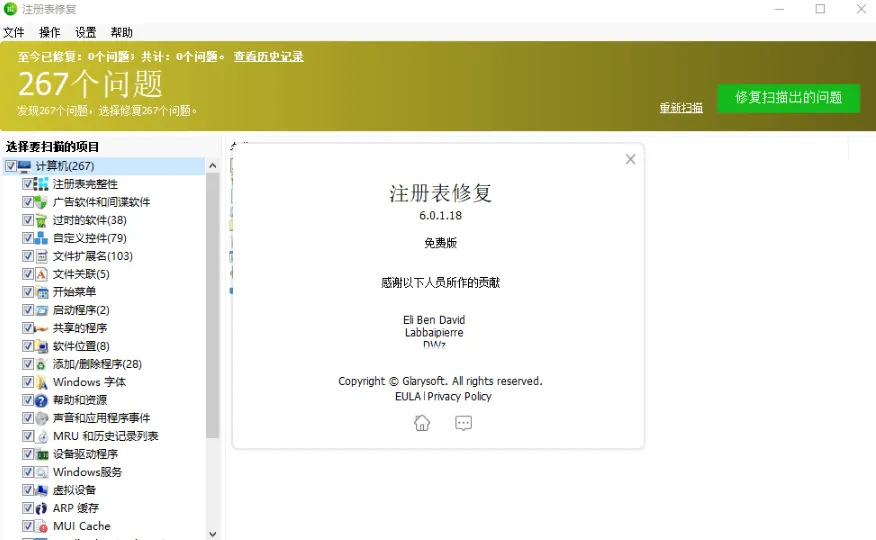Open the 查看历史记录 link
The width and height of the screenshot is (876, 540).
(269, 56)
